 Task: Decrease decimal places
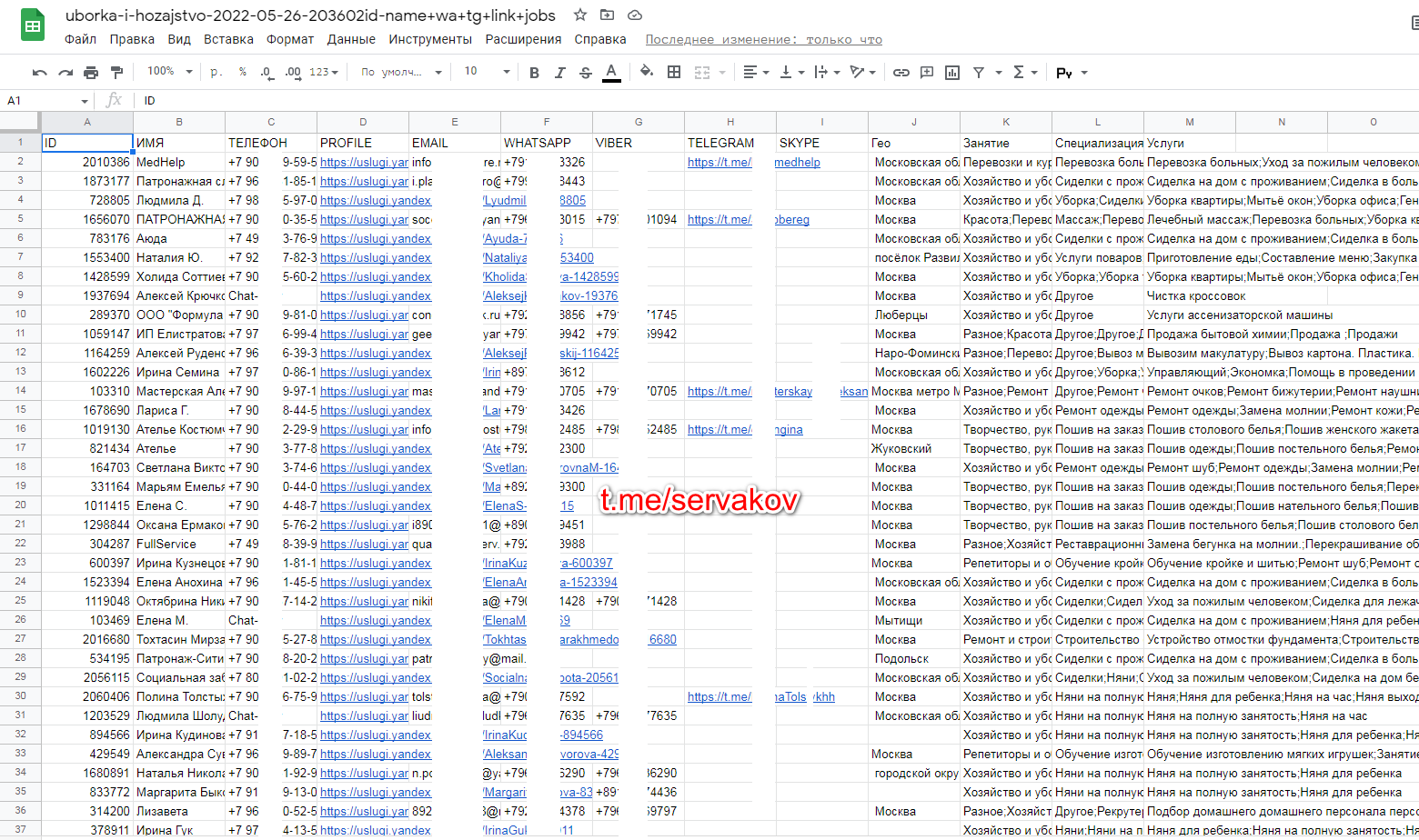point(267,72)
